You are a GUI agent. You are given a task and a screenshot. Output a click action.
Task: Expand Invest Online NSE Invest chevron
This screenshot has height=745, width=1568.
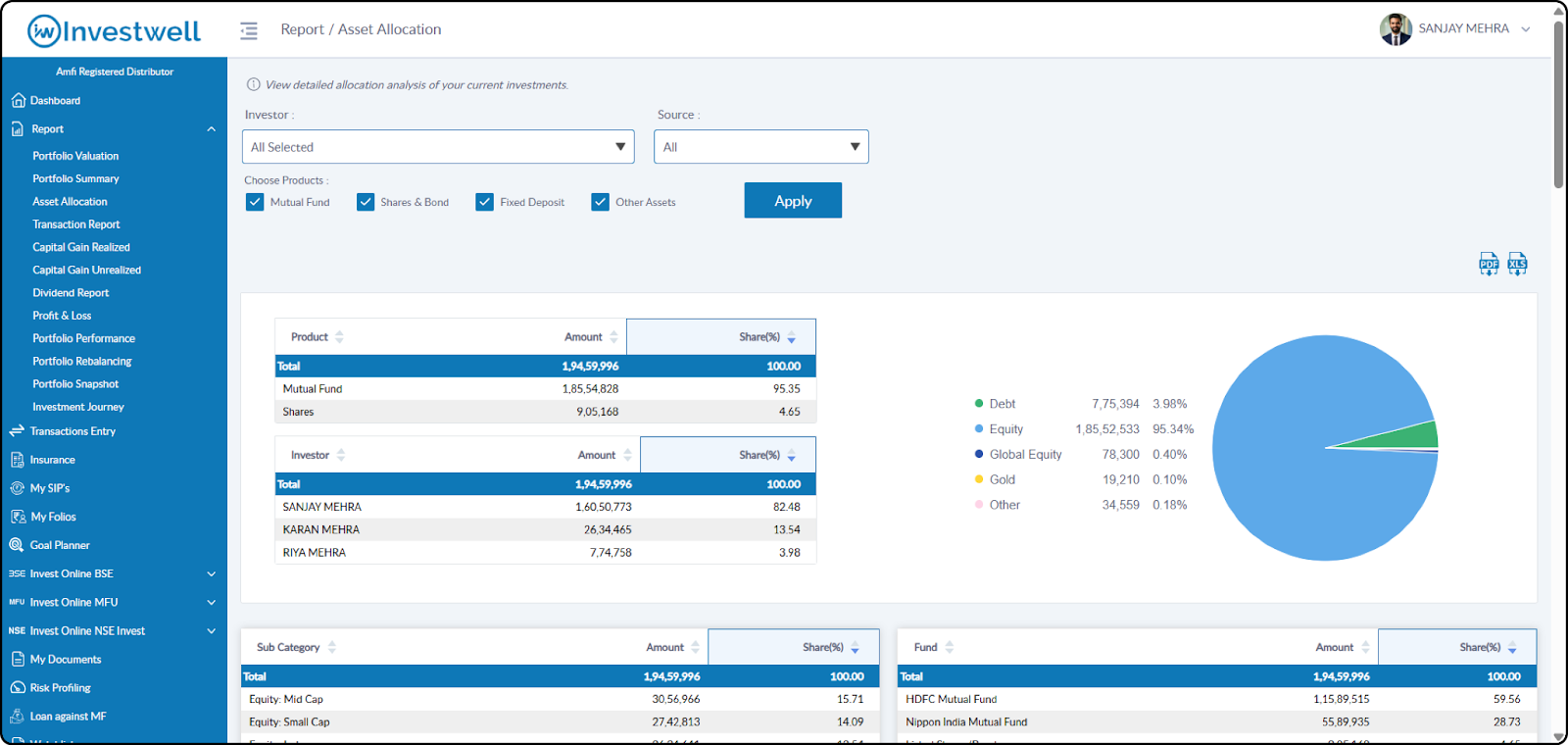point(212,631)
